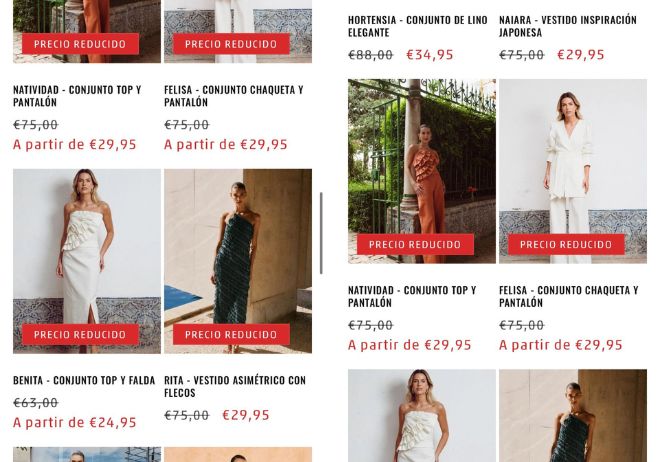The image size is (660, 462).
Task: Open the Felisa title in right panel
Action: (x=569, y=296)
